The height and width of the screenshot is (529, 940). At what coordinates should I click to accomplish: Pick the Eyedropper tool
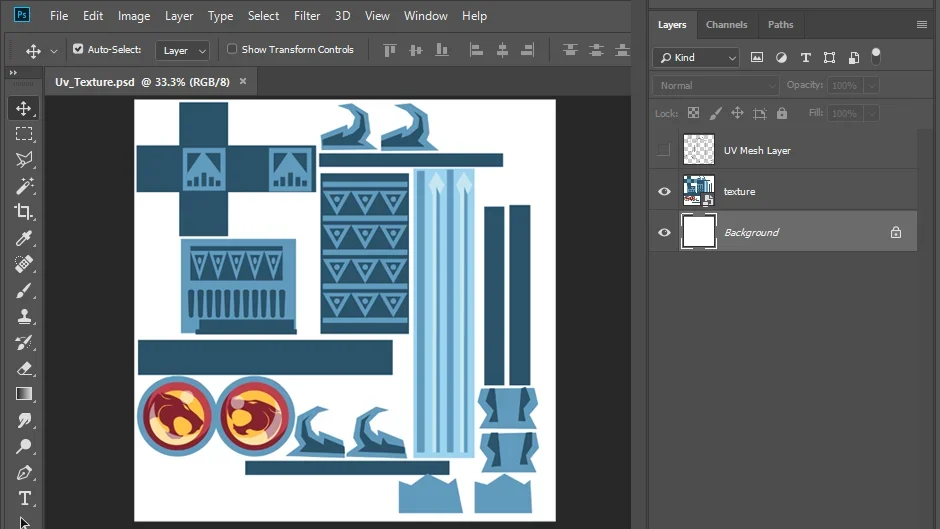pyautogui.click(x=24, y=238)
